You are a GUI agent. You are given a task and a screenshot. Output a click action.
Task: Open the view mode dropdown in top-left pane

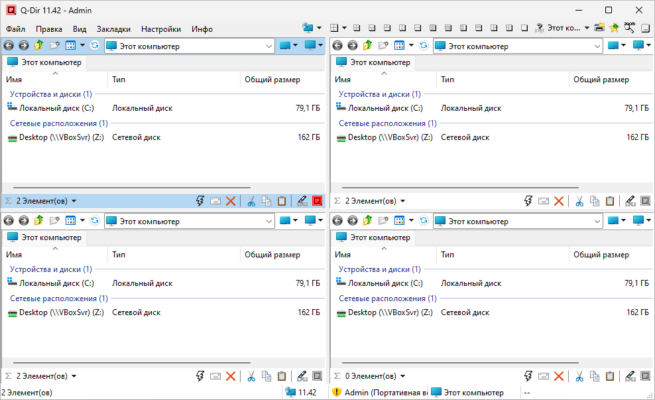[x=82, y=45]
